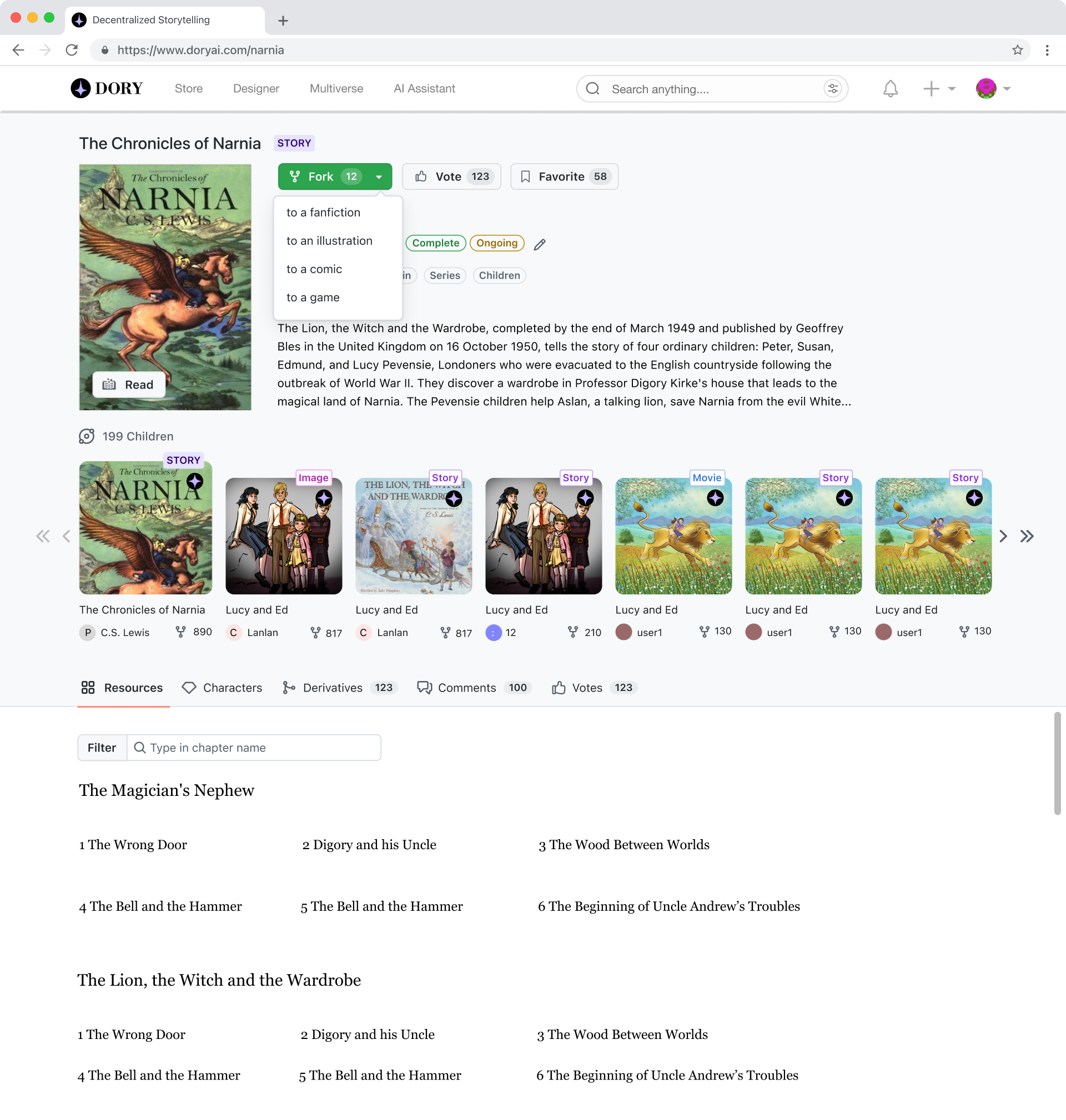Viewport: 1066px width, 1120px height.
Task: Click the plus create icon
Action: 931,89
